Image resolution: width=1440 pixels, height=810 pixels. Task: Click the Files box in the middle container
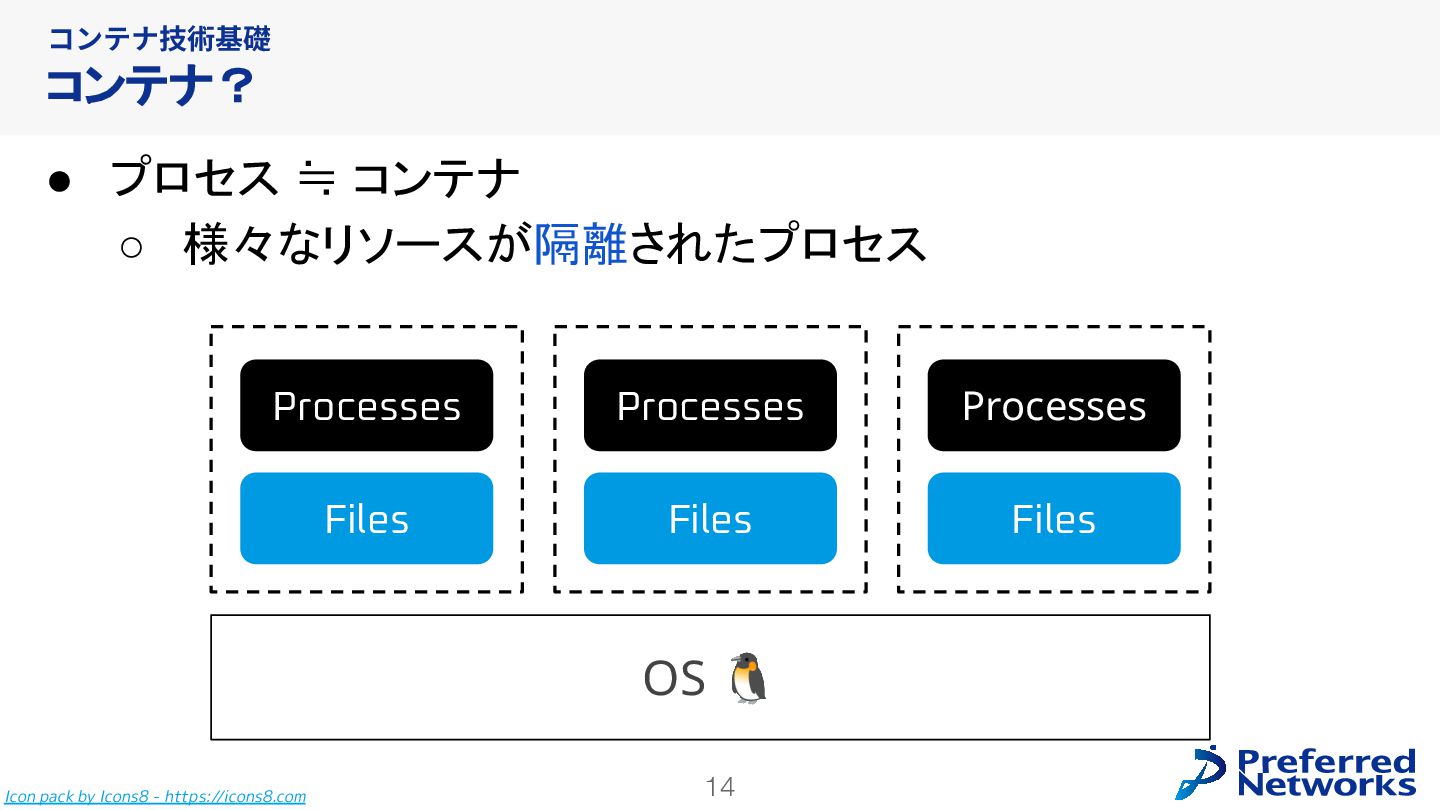(710, 519)
